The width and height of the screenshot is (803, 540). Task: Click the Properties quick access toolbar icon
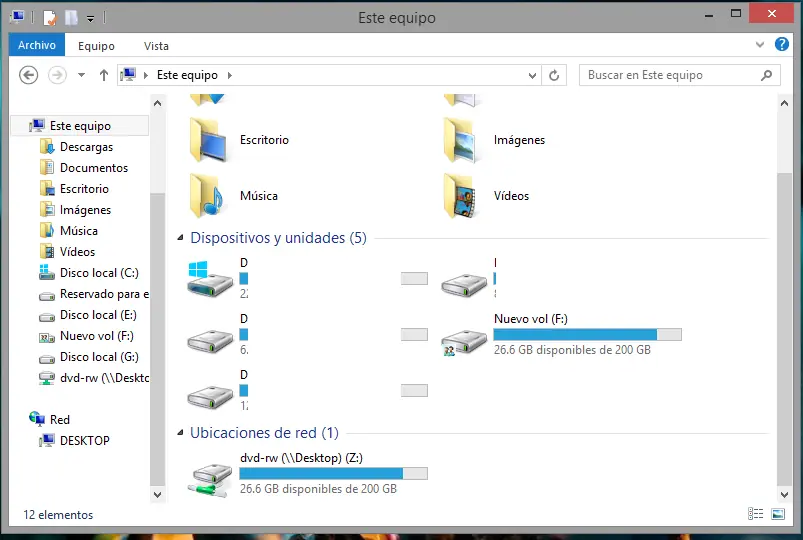[50, 18]
